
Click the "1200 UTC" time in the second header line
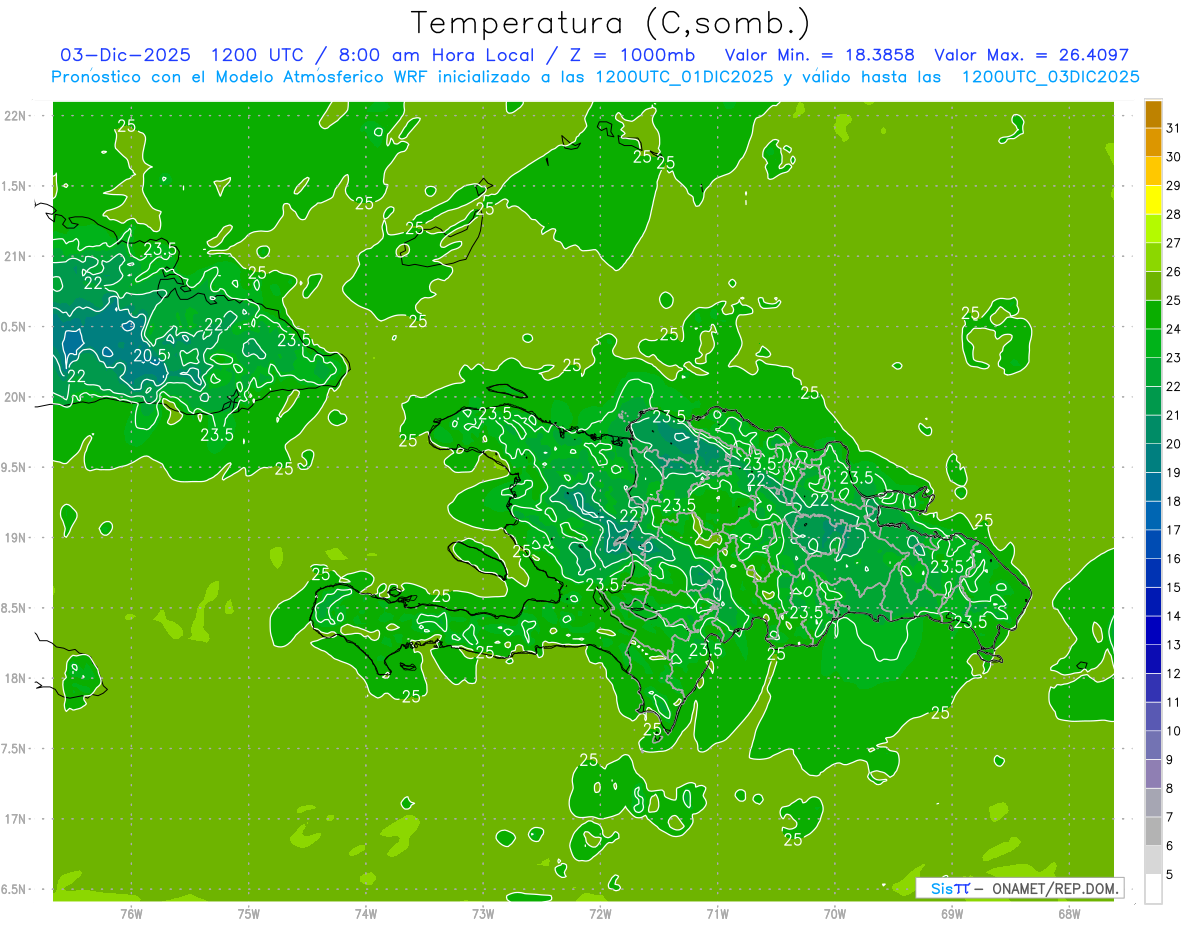258,55
